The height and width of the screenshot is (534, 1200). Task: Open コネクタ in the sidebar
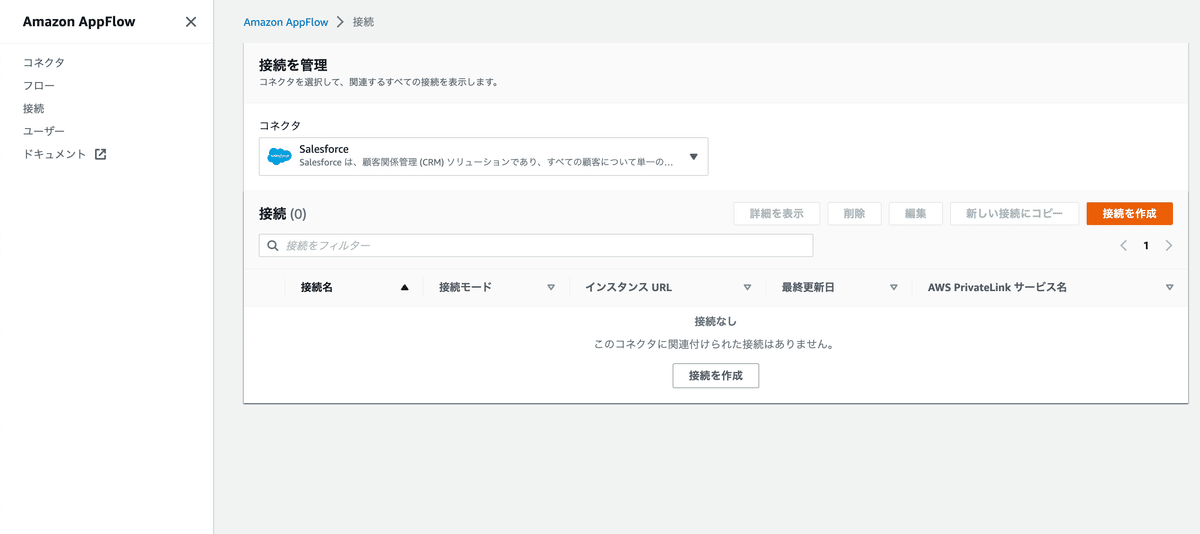click(44, 62)
